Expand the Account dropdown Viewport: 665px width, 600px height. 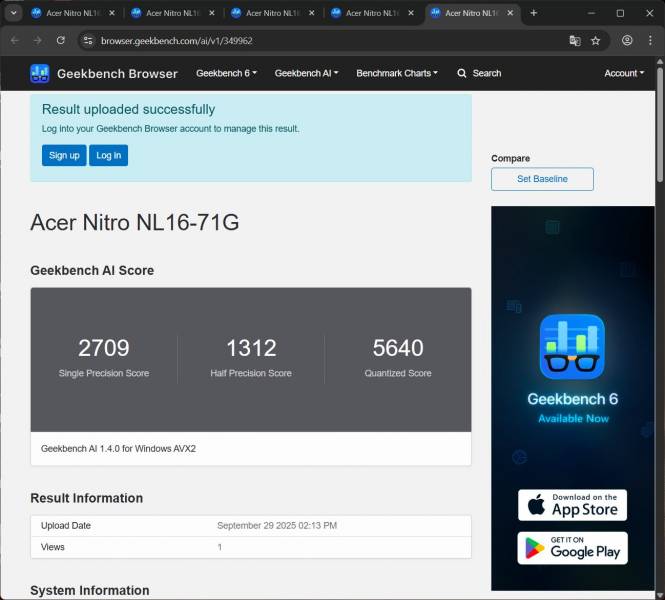pos(624,73)
